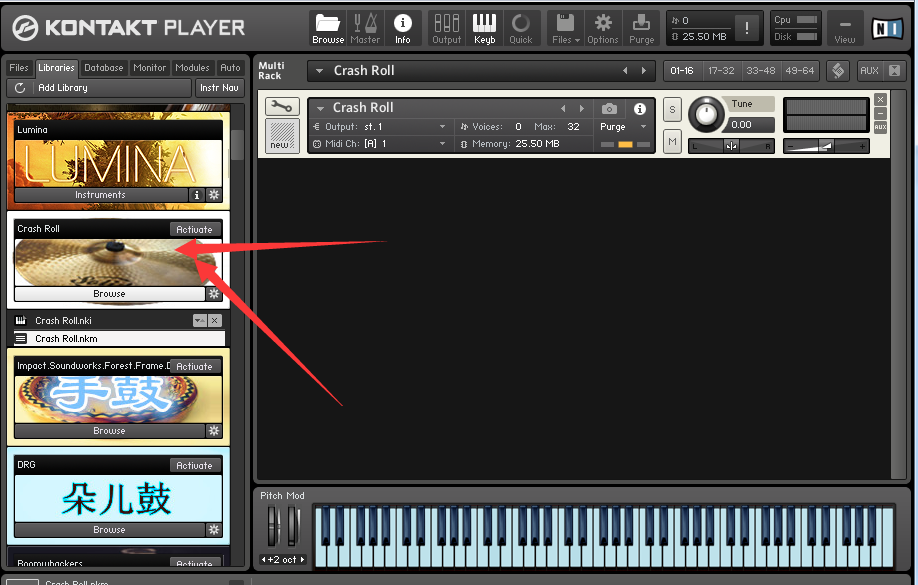
Task: Load the next instrument preset arrow
Action: coord(581,108)
